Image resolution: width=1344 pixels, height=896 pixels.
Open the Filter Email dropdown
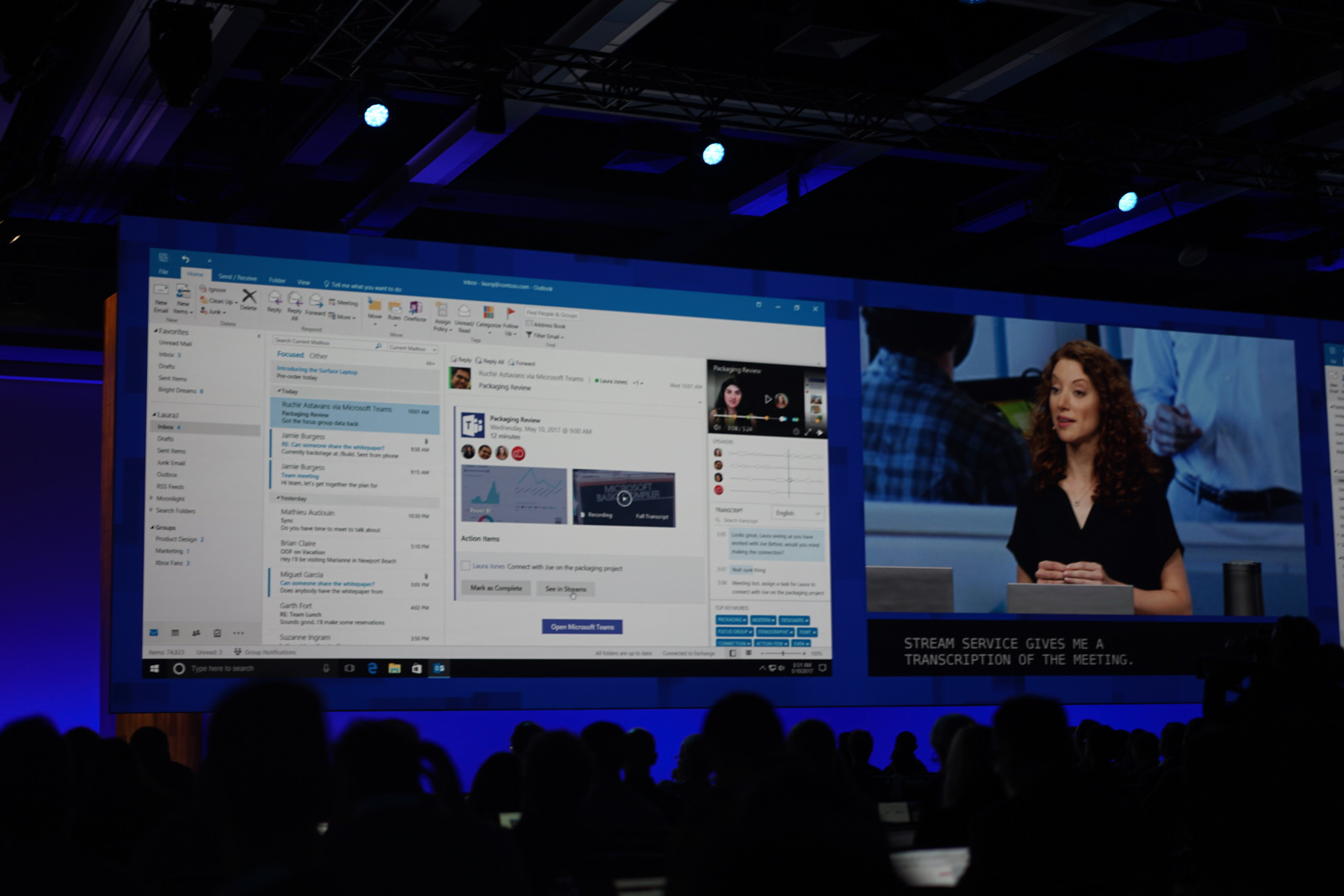pyautogui.click(x=545, y=336)
